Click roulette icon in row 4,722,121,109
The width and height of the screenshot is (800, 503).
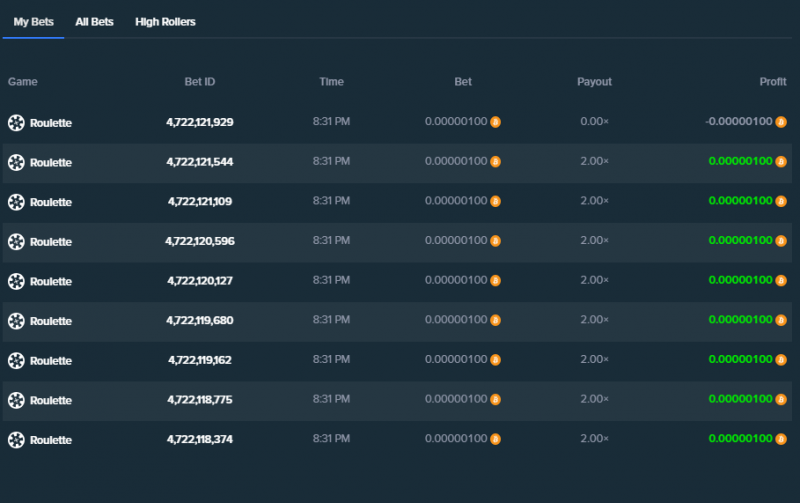pos(16,202)
